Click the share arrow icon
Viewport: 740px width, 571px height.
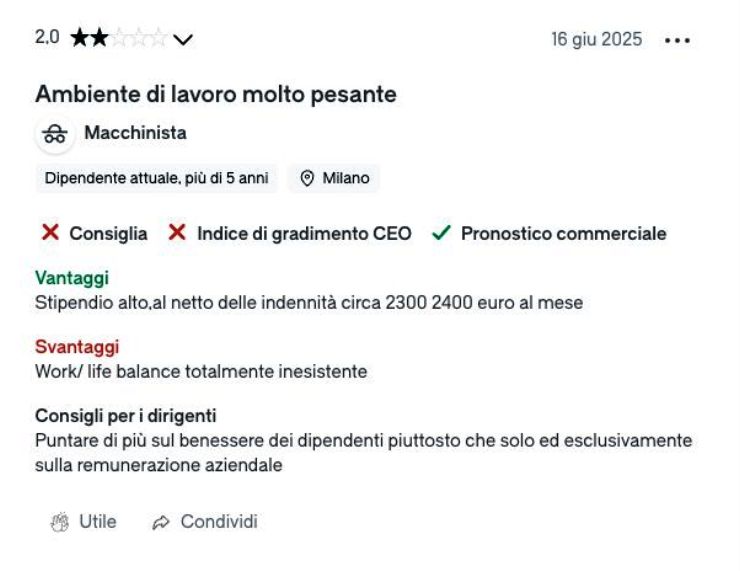point(161,522)
